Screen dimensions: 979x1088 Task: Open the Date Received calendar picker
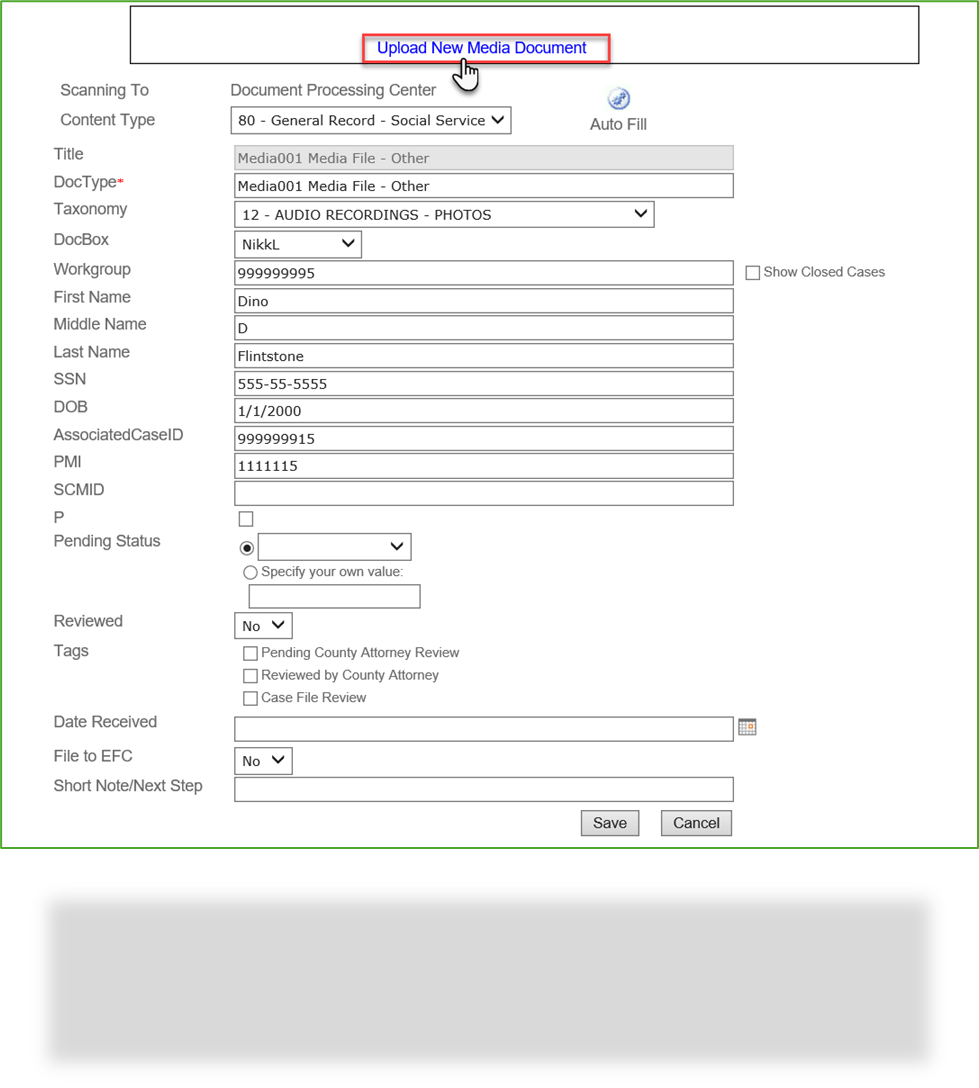point(747,727)
